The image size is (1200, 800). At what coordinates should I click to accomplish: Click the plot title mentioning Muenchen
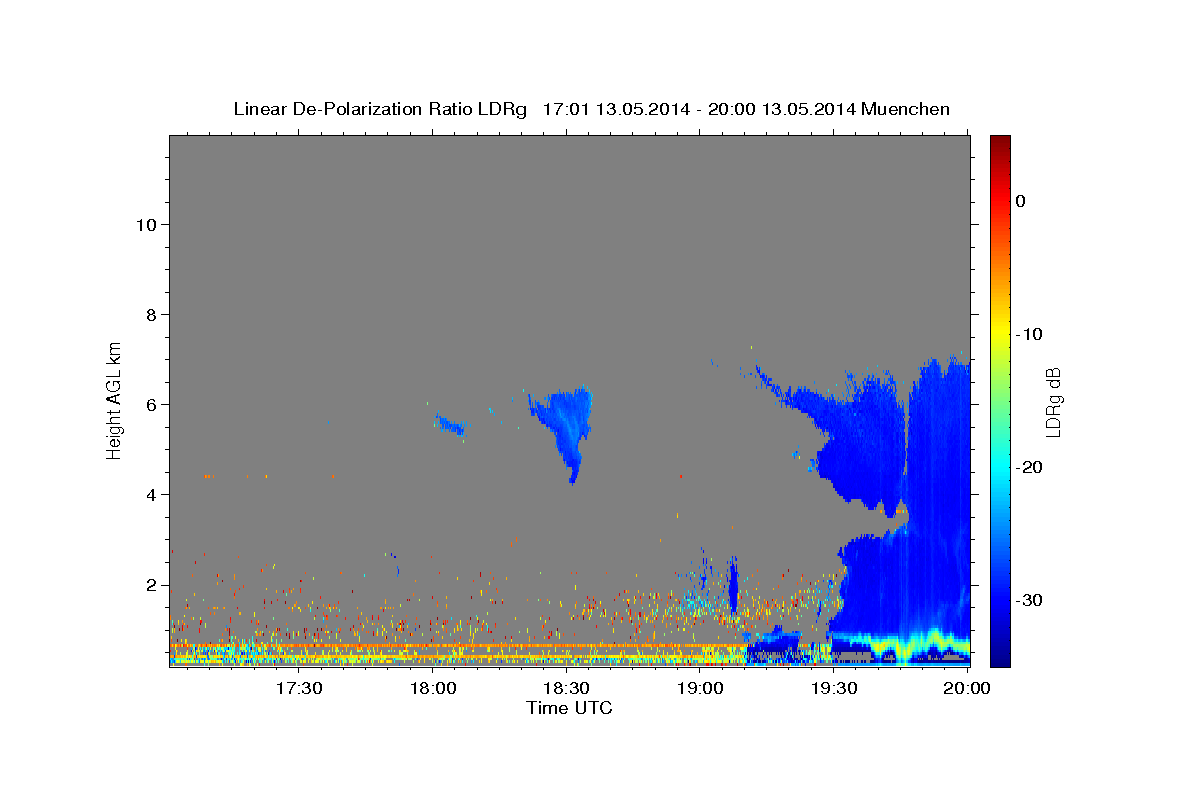point(591,109)
